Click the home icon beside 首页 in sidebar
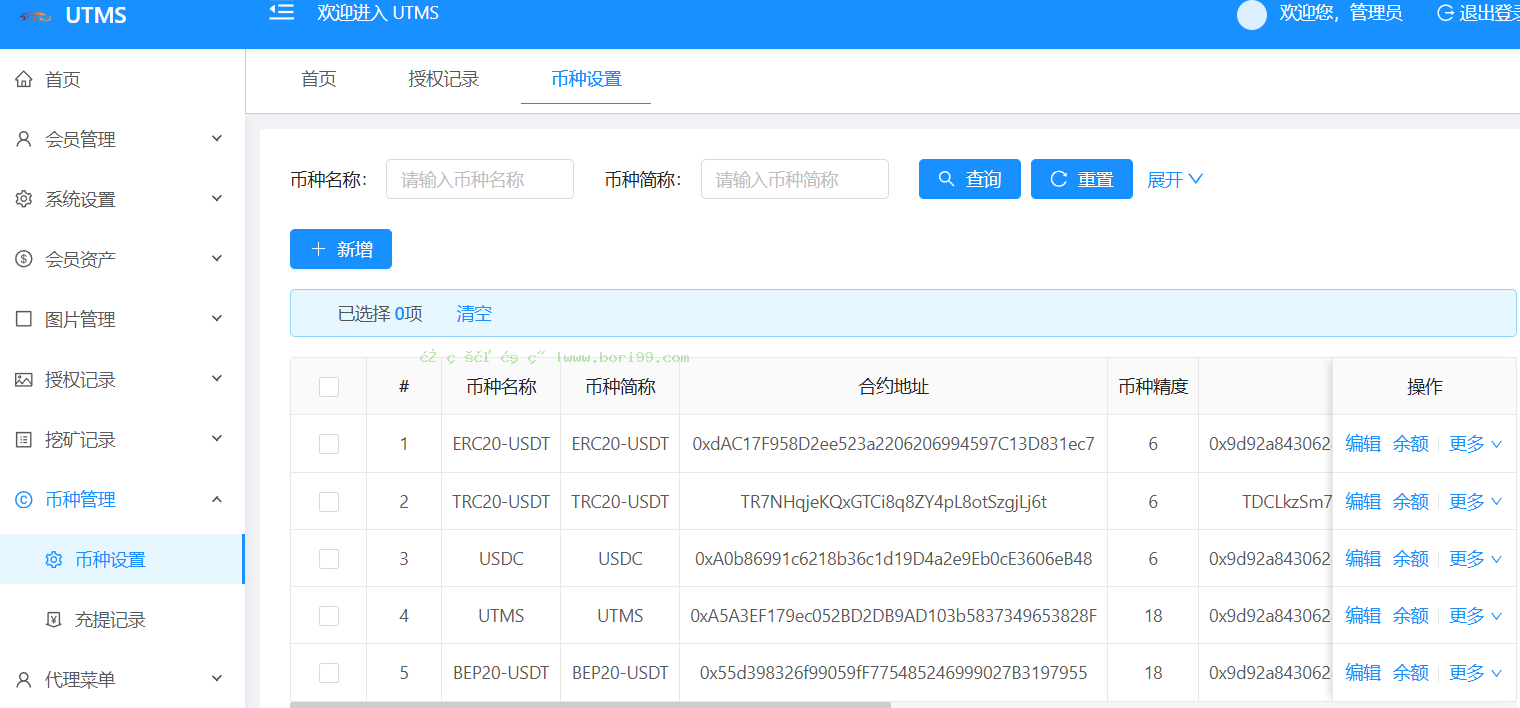Viewport: 1520px width, 708px height. point(24,79)
